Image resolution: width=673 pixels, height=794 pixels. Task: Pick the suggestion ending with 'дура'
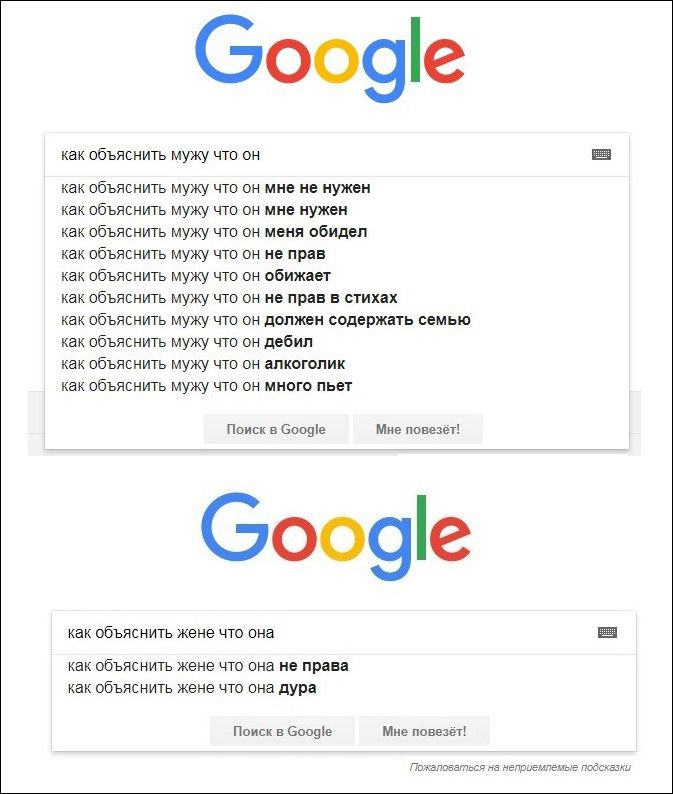pos(192,688)
